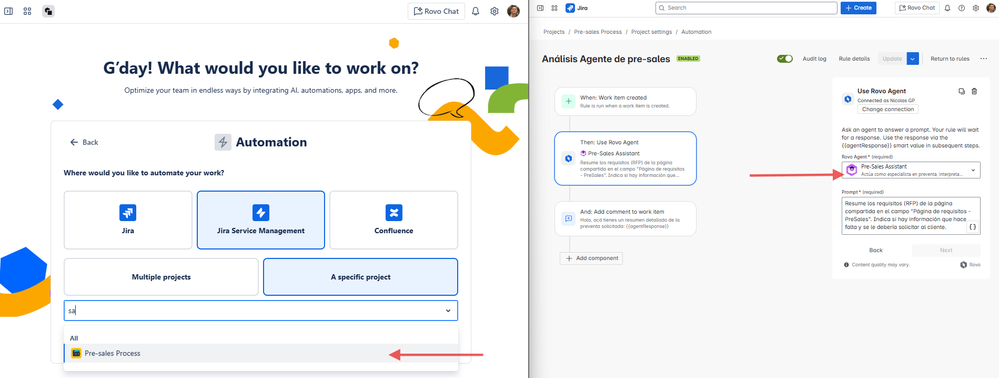Click the disabled Next button
The width and height of the screenshot is (999, 378).
click(946, 250)
